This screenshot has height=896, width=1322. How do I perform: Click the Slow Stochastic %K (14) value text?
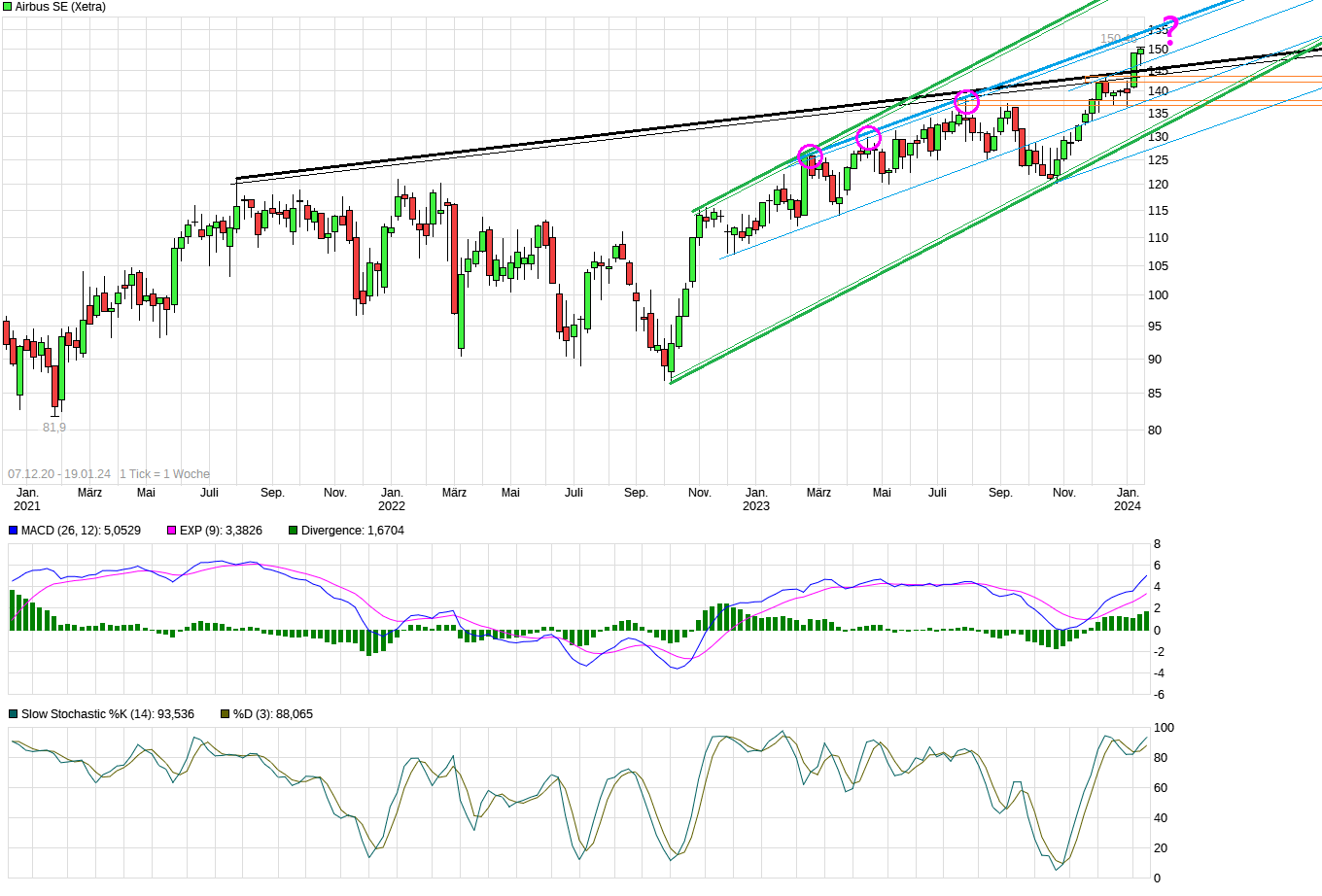tap(108, 714)
